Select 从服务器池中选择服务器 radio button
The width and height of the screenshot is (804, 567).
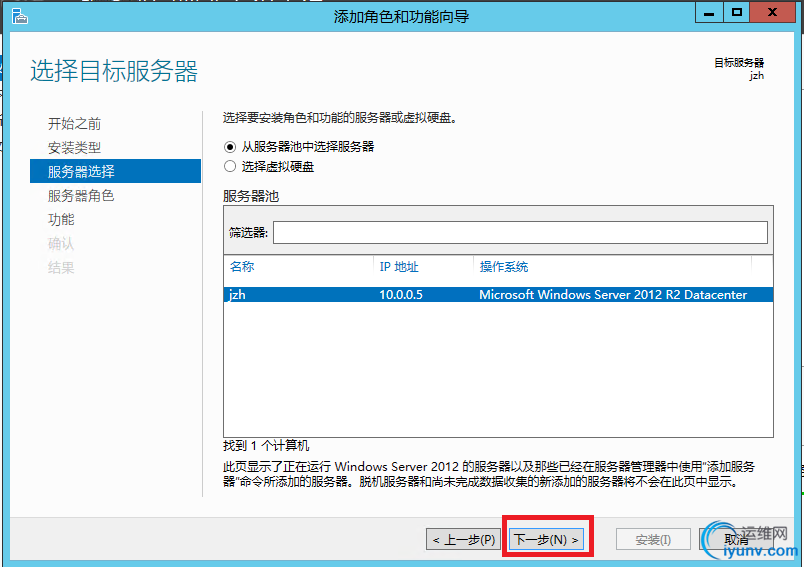[230, 147]
